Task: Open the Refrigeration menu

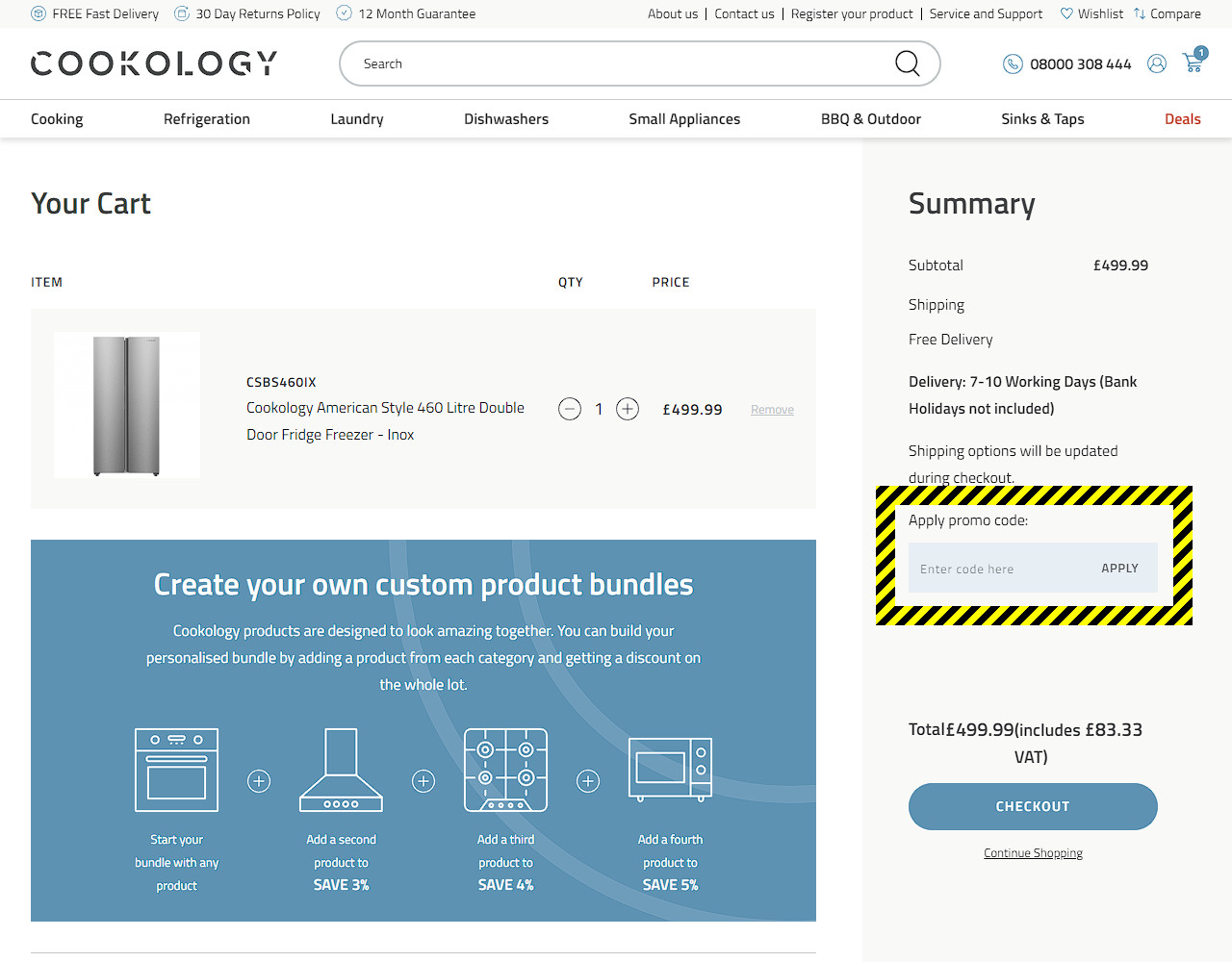Action: (x=207, y=119)
